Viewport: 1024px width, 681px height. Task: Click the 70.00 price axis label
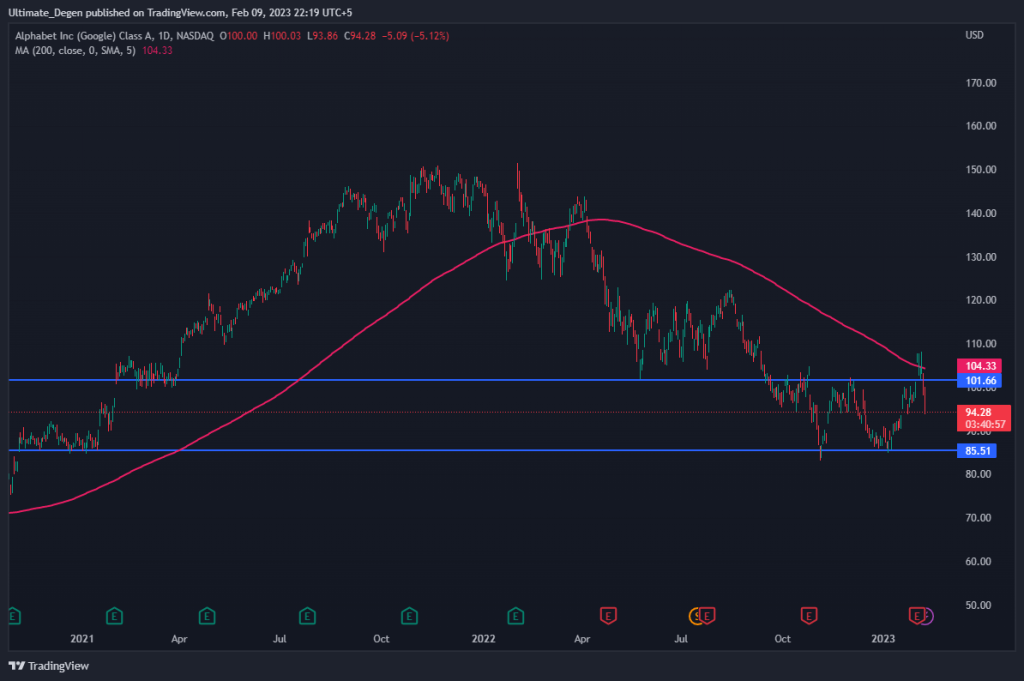(x=978, y=518)
